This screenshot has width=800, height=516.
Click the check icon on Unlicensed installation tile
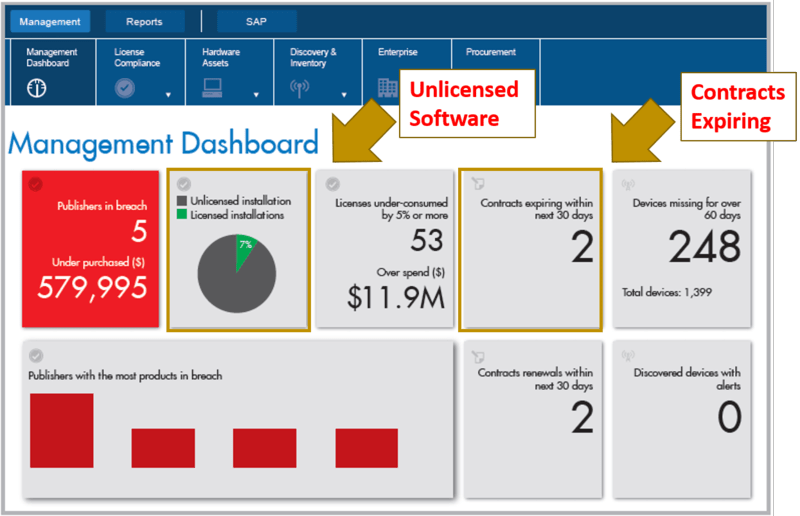pyautogui.click(x=182, y=184)
